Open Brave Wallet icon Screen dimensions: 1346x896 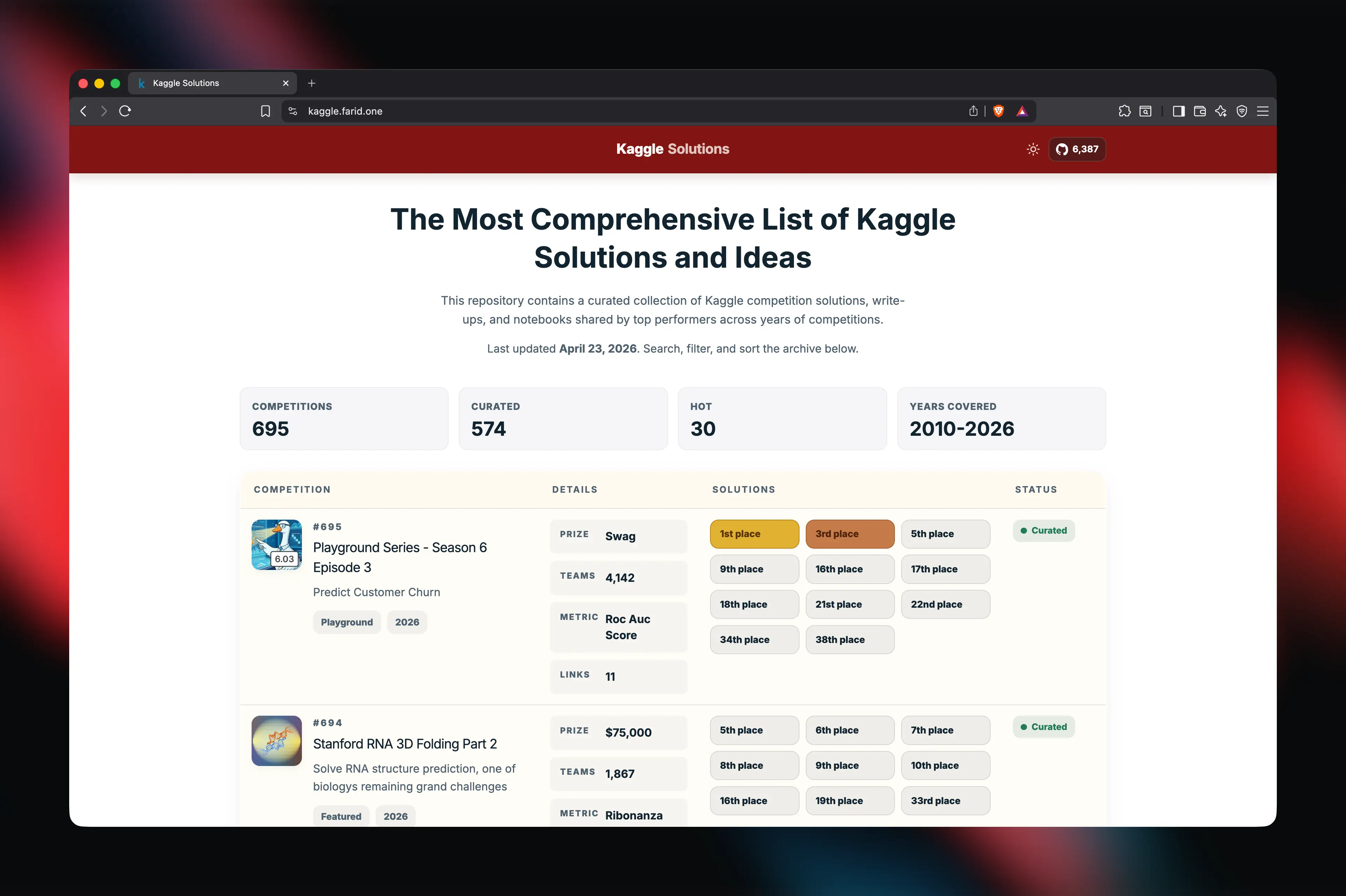point(1200,111)
